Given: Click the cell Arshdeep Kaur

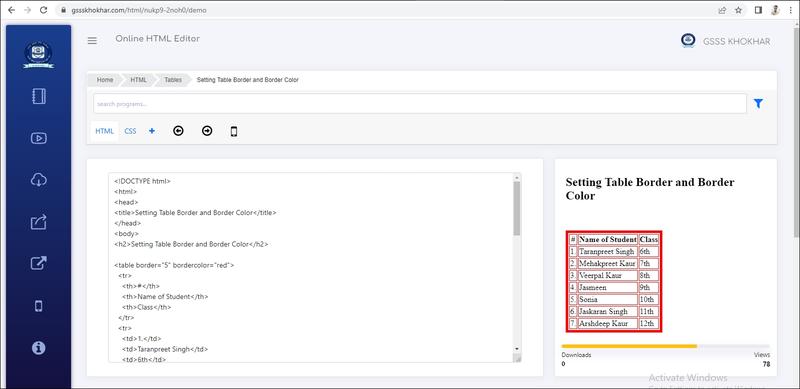Looking at the screenshot, I should click(x=608, y=324).
